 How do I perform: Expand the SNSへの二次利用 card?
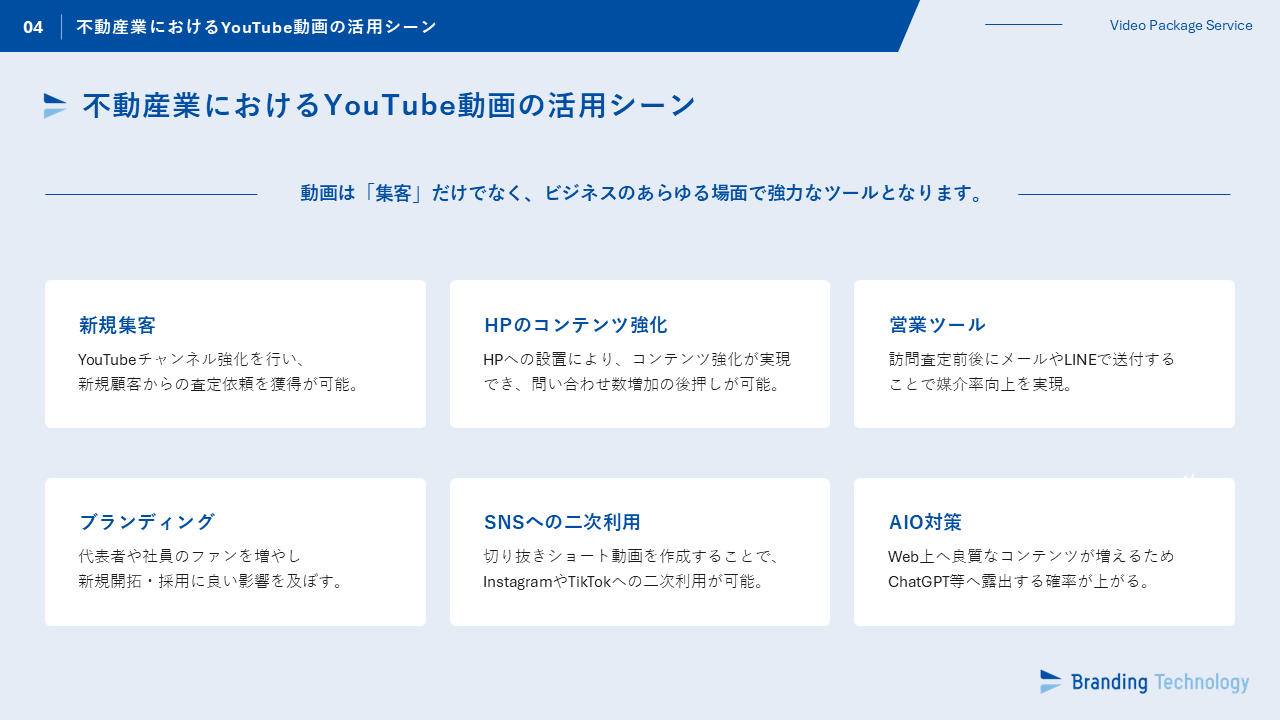[640, 551]
